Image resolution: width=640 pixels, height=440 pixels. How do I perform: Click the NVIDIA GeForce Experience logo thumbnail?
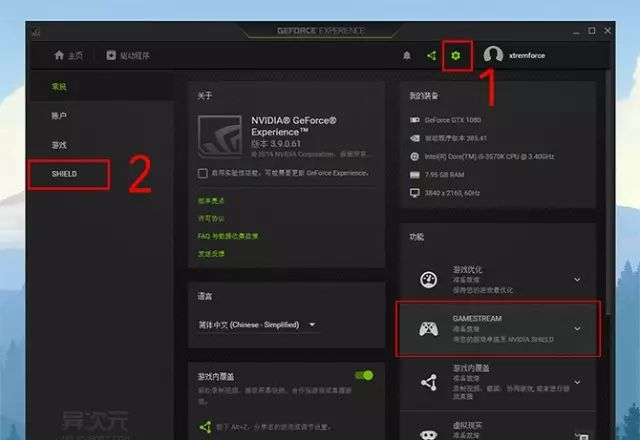(220, 136)
